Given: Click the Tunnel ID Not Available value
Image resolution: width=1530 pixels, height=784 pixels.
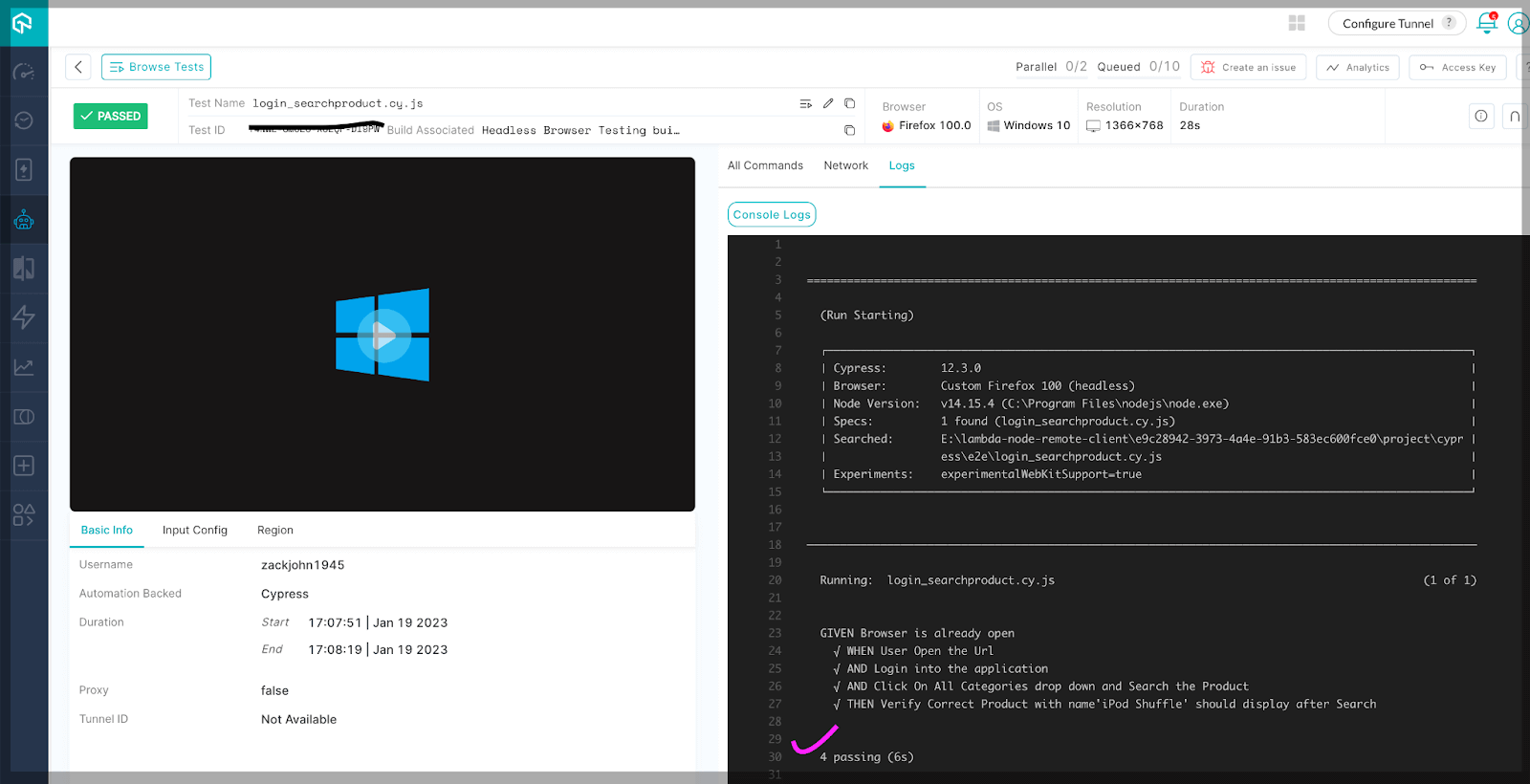Looking at the screenshot, I should pyautogui.click(x=299, y=719).
